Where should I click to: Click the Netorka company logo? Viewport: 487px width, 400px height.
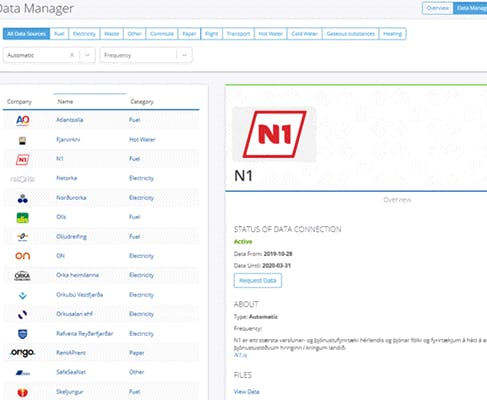22,179
